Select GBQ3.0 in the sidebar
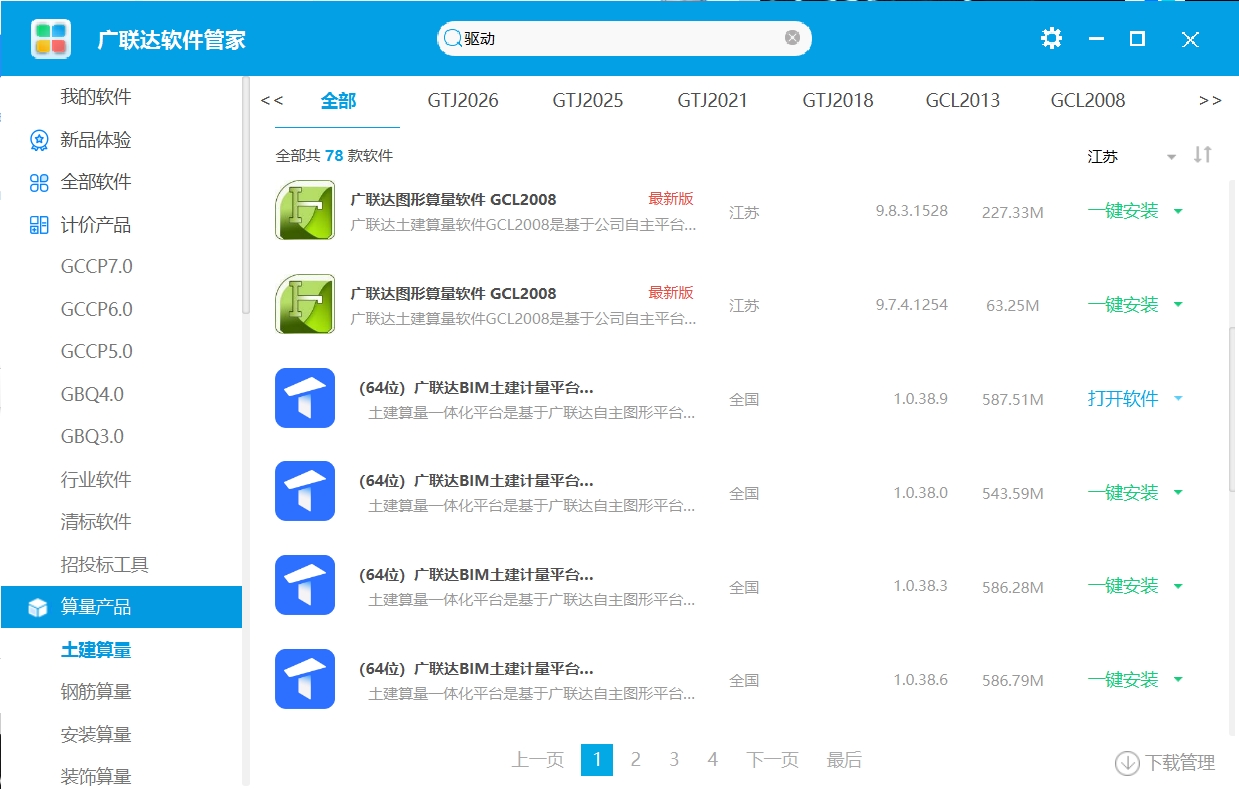 [93, 437]
